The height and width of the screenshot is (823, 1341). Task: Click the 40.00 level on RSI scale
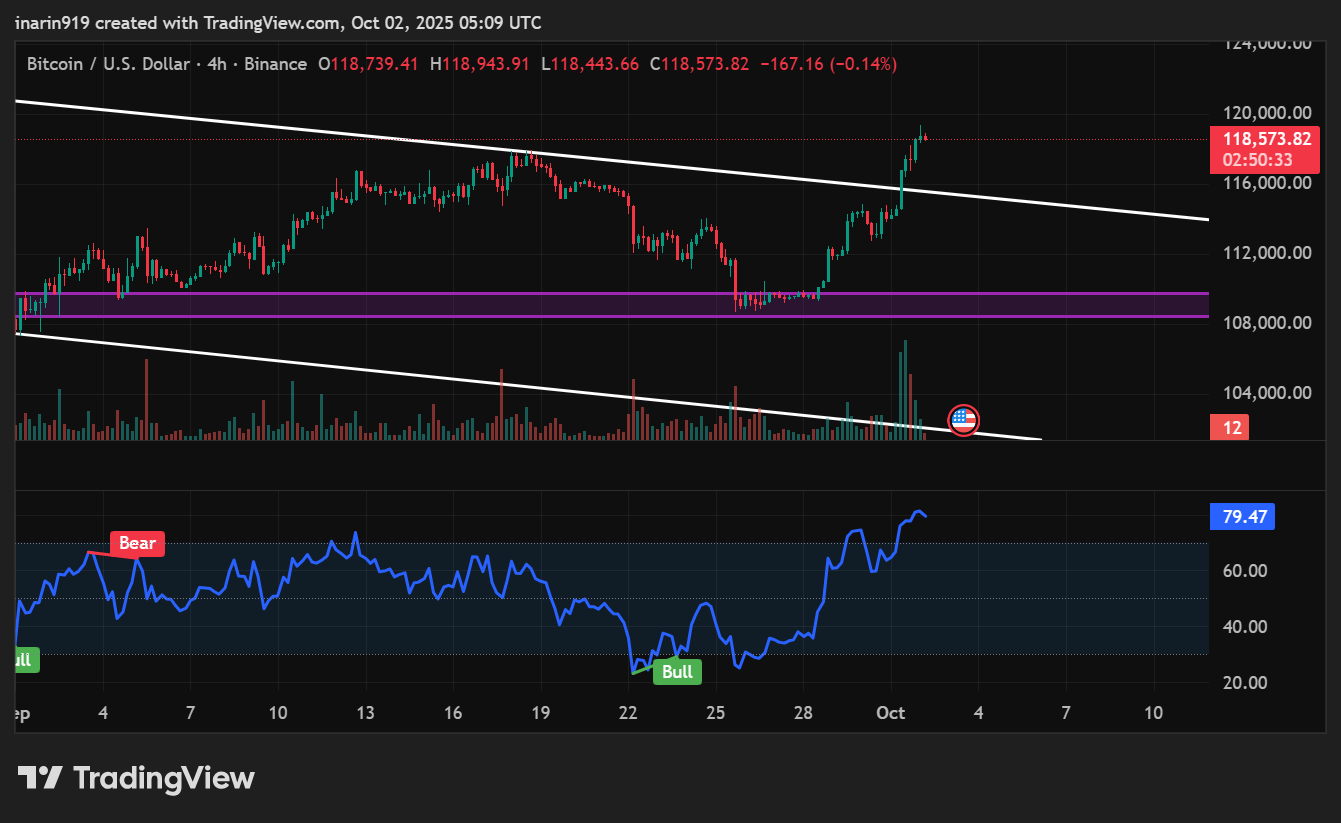pyautogui.click(x=1245, y=627)
